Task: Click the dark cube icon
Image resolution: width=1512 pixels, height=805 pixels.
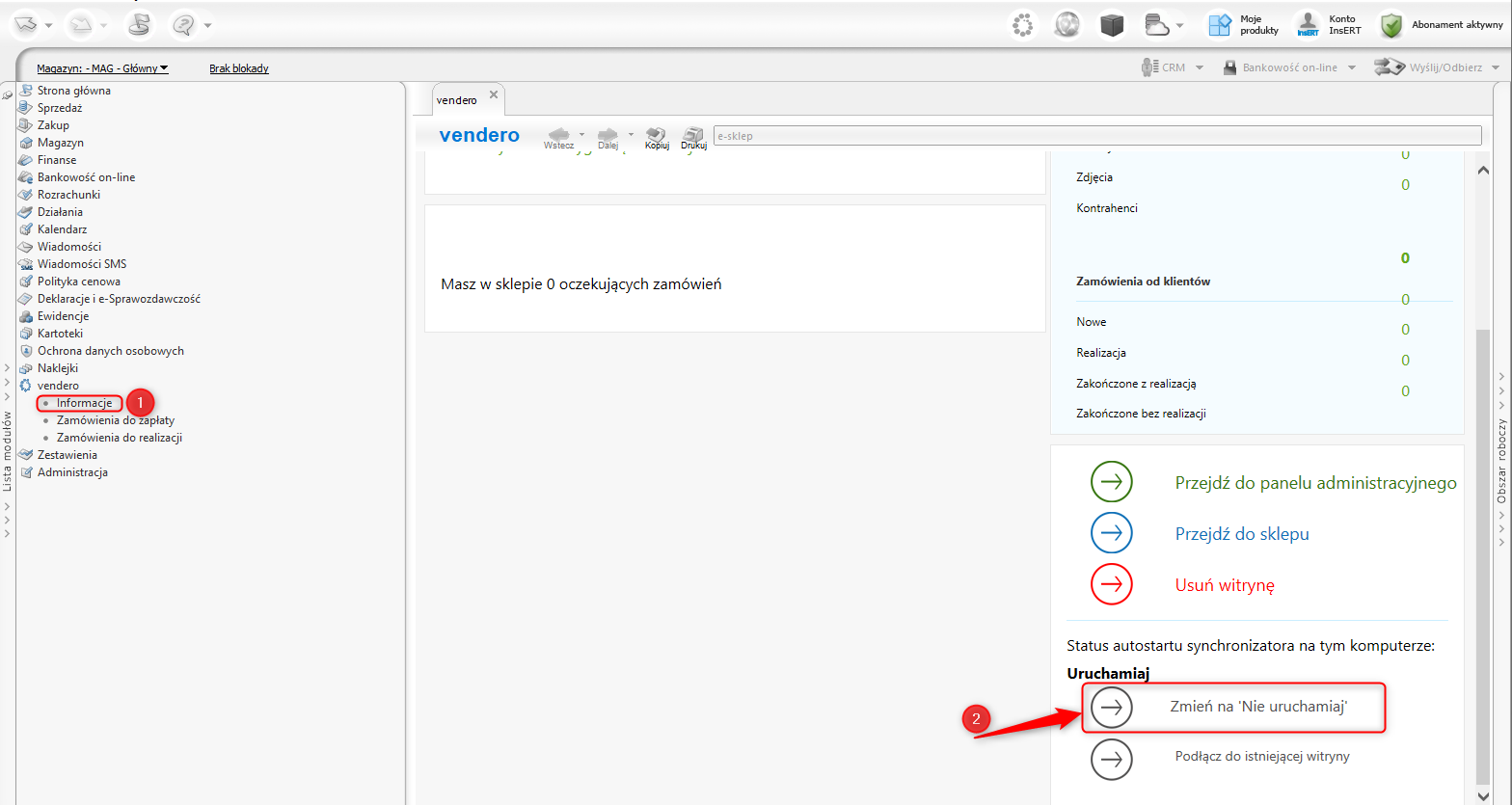Action: pyautogui.click(x=1113, y=25)
